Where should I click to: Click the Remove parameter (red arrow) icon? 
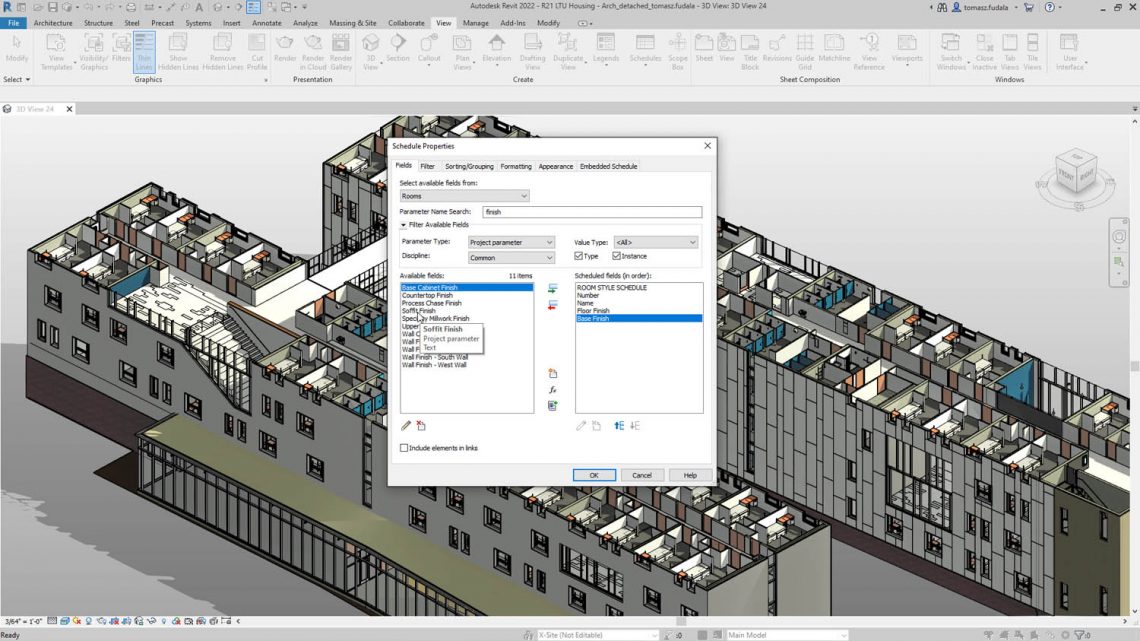click(x=552, y=305)
